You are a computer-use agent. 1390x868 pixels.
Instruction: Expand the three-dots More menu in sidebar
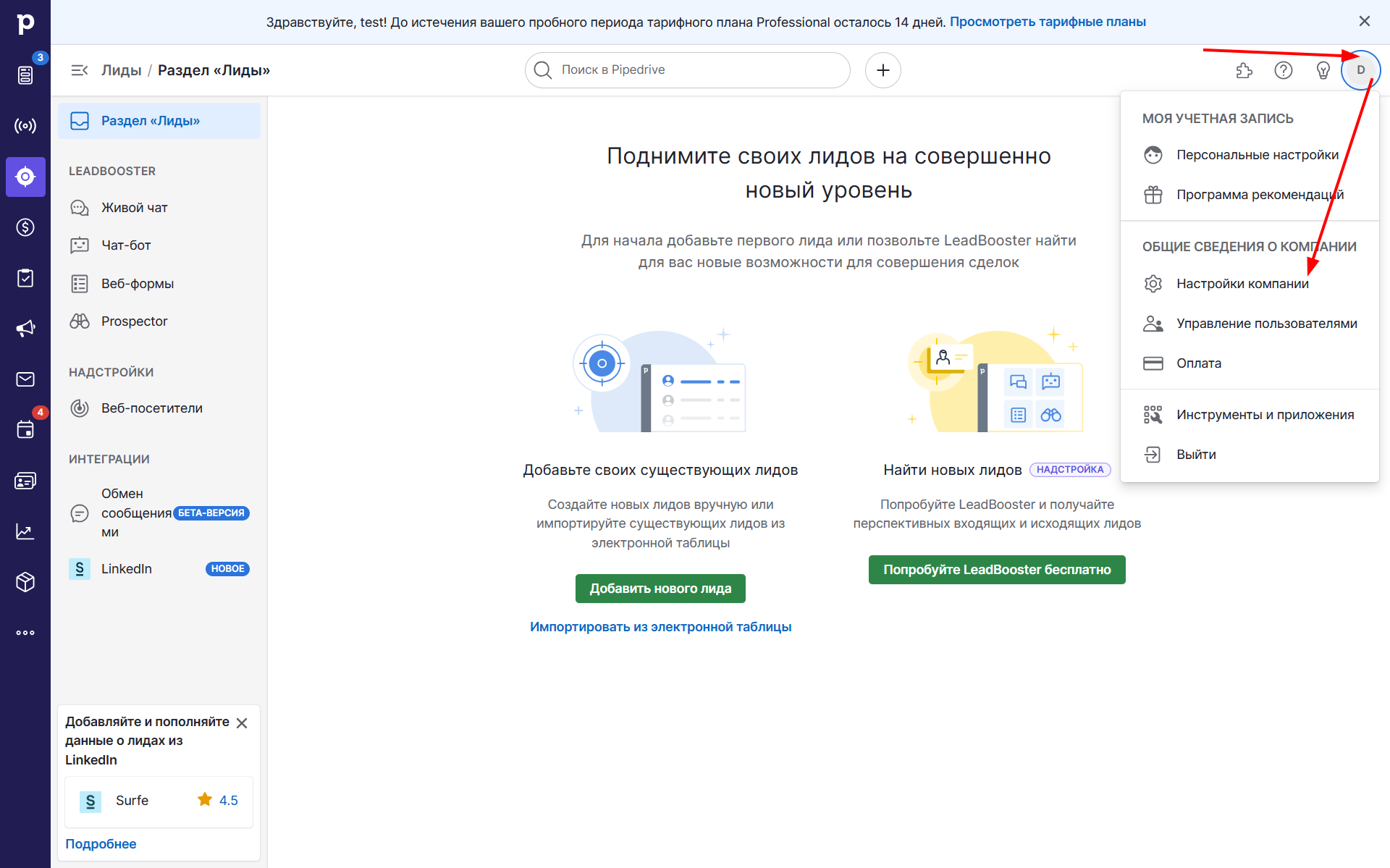[25, 633]
